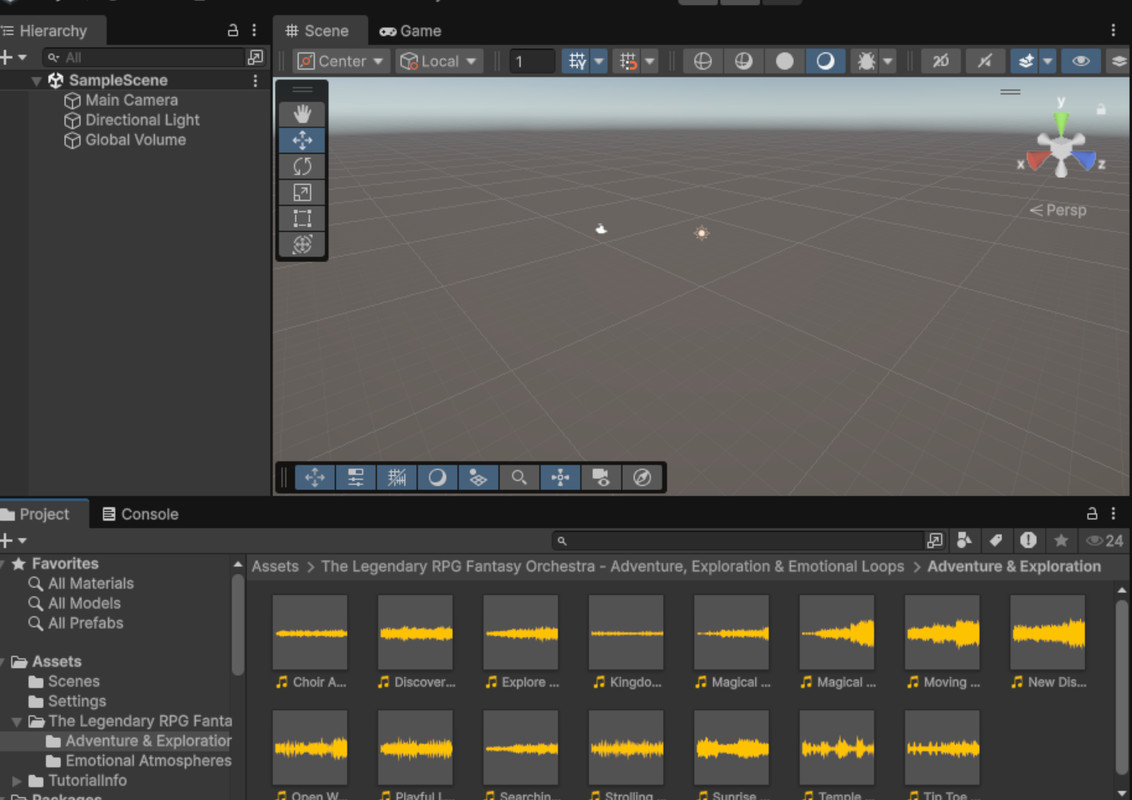Screen dimensions: 1132x800
Task: Select Main Camera in Hierarchy
Action: [x=131, y=100]
